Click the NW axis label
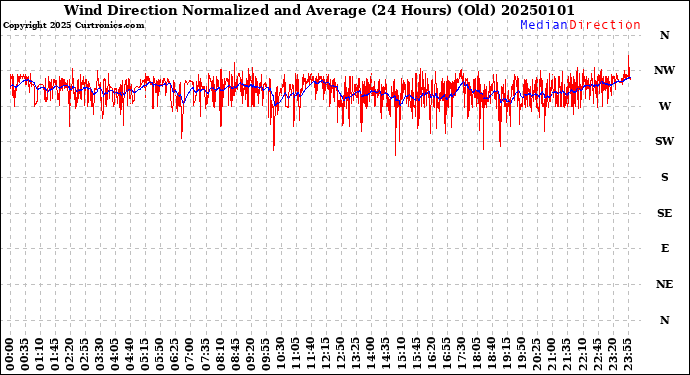 pyautogui.click(x=664, y=70)
